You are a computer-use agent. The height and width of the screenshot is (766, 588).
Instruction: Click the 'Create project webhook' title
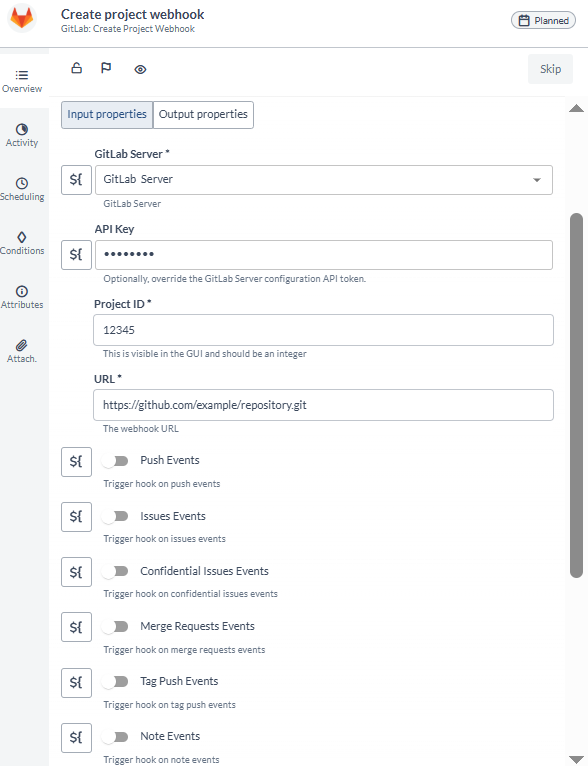132,14
